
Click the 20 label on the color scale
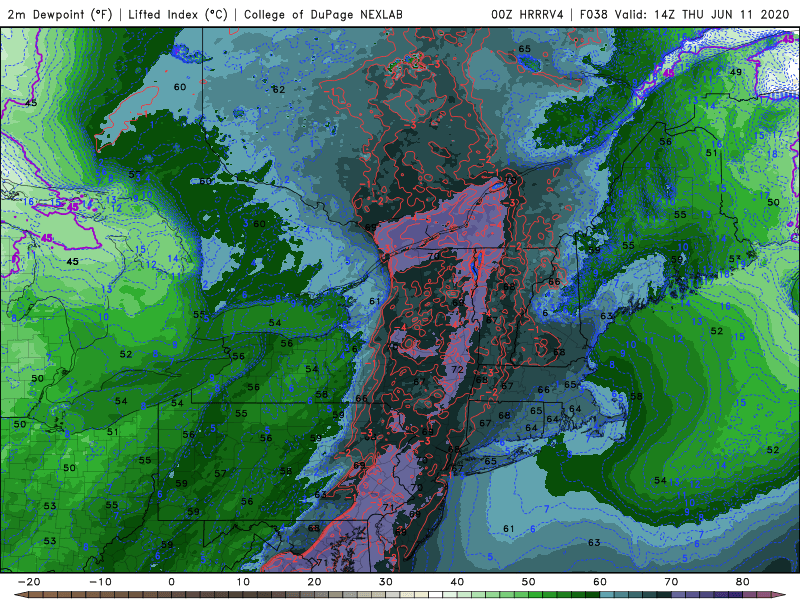click(x=314, y=582)
